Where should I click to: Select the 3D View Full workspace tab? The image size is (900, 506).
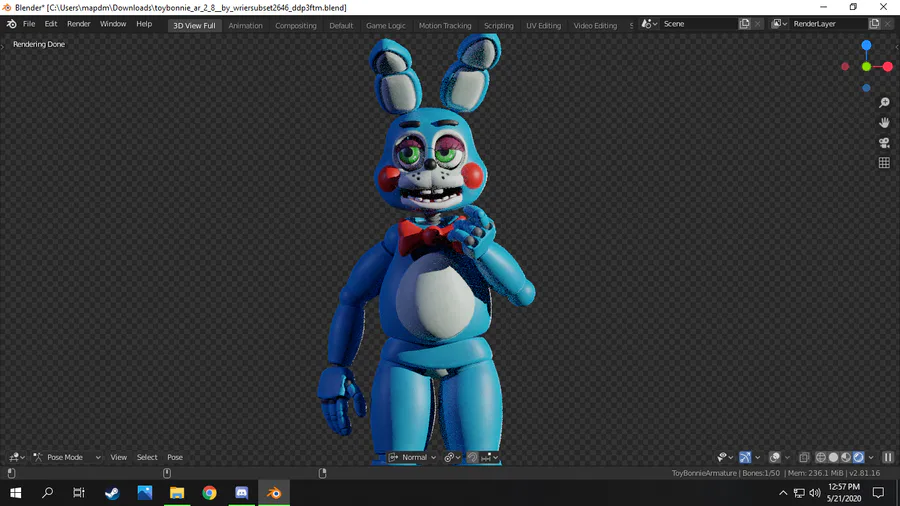[194, 25]
